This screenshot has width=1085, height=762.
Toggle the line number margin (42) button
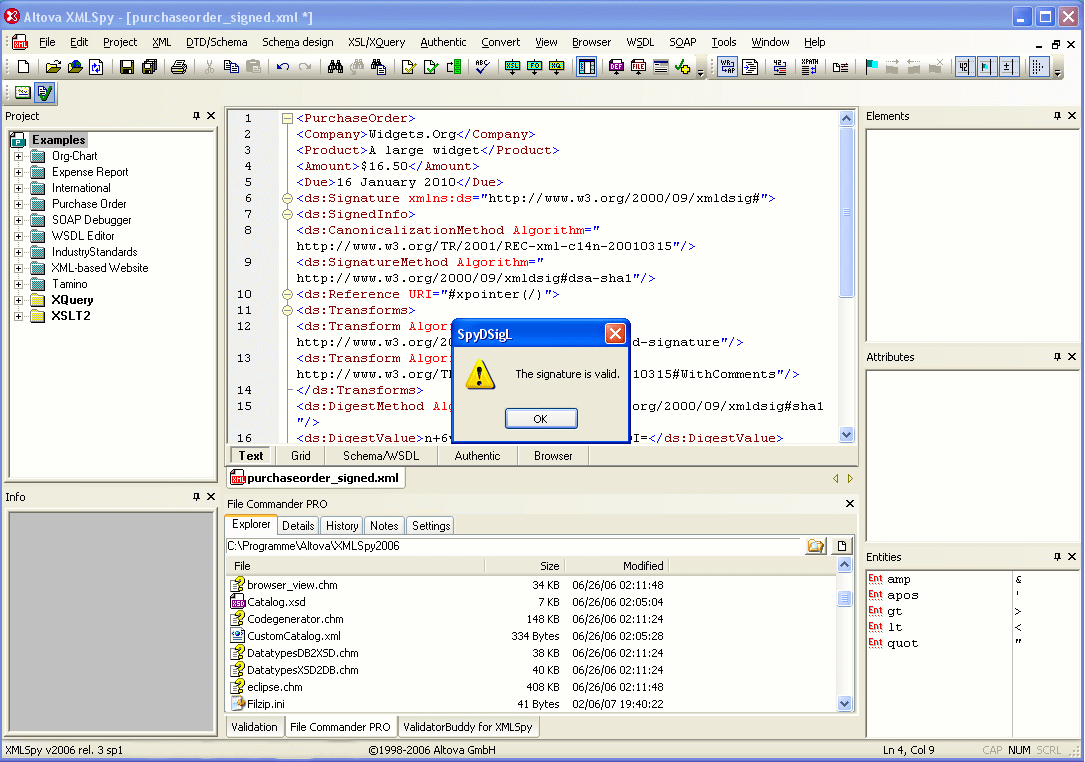pyautogui.click(x=964, y=67)
